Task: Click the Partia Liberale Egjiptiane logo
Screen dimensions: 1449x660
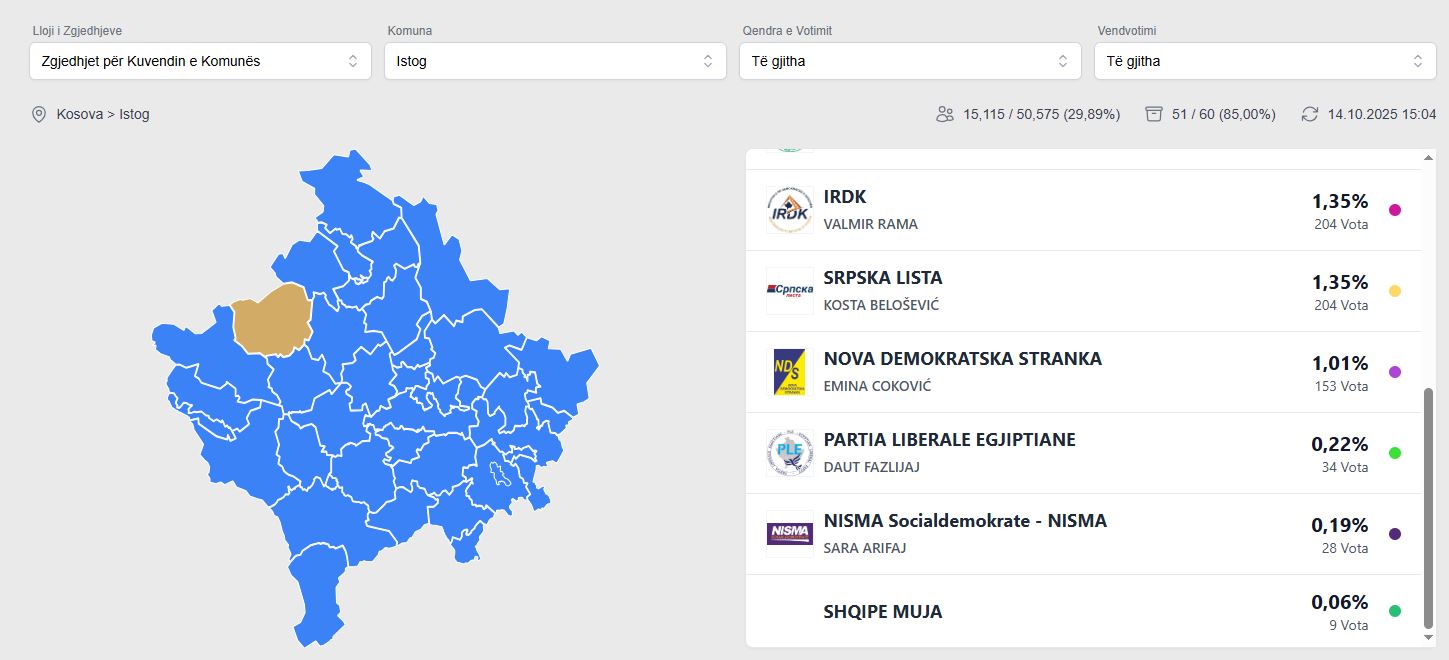Action: (790, 453)
